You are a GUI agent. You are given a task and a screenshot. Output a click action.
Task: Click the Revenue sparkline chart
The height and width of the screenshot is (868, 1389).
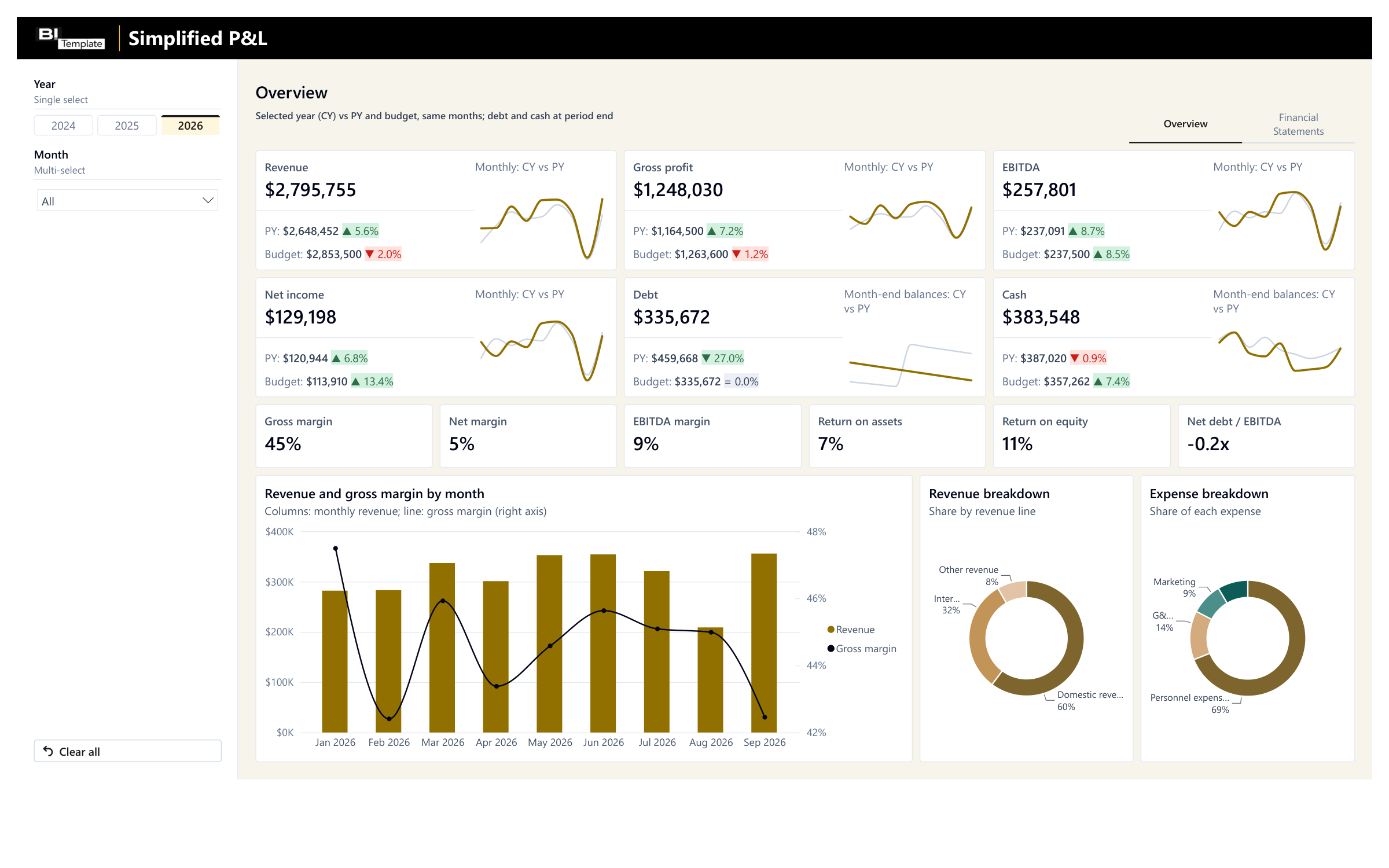point(542,228)
